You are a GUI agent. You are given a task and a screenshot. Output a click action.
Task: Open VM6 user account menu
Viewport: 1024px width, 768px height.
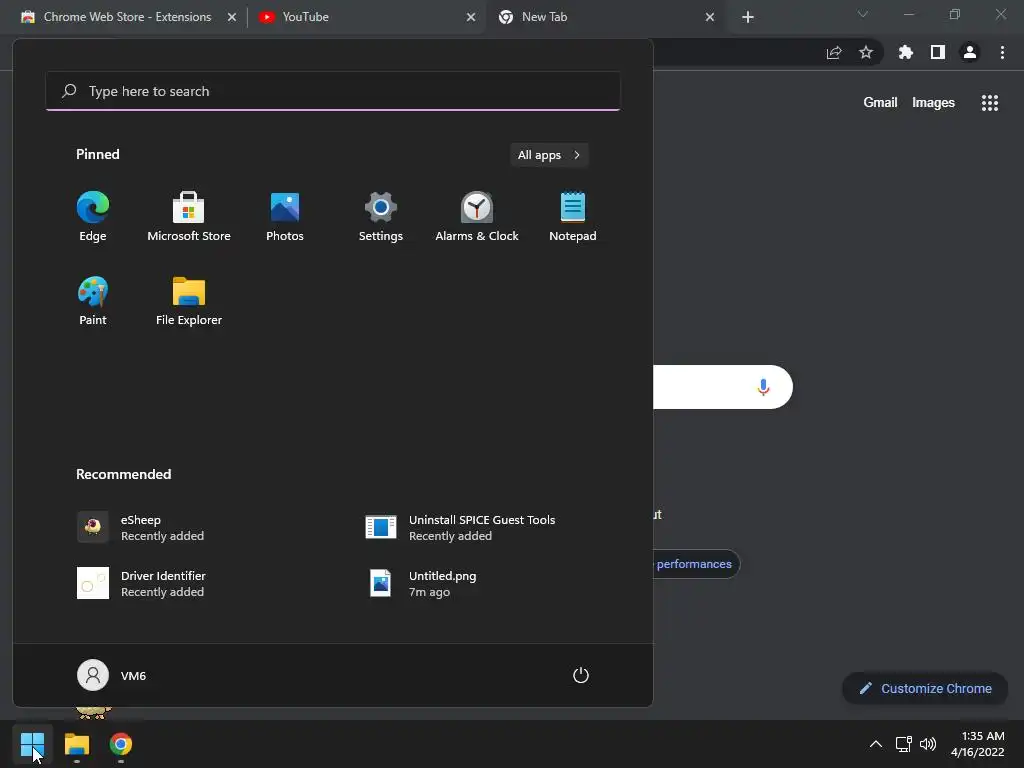pyautogui.click(x=112, y=675)
